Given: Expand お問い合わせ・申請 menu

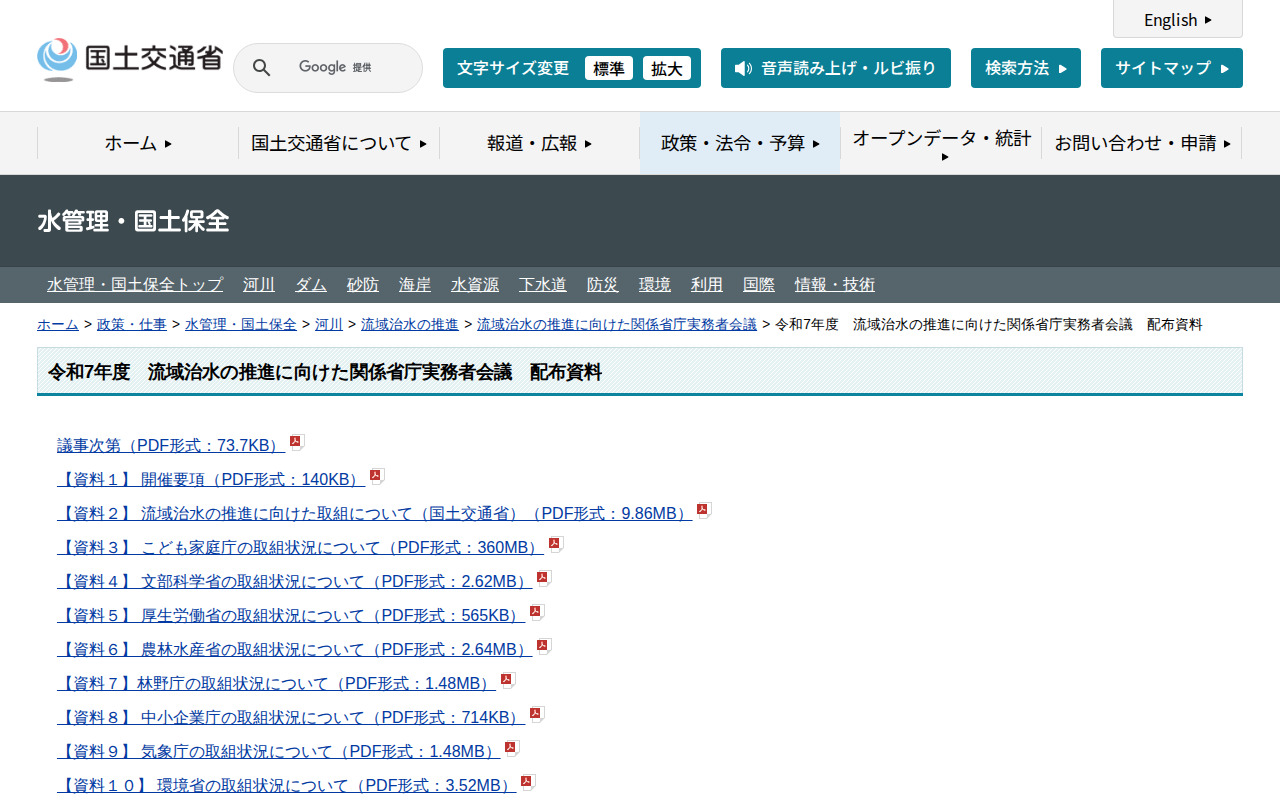Looking at the screenshot, I should point(1142,143).
